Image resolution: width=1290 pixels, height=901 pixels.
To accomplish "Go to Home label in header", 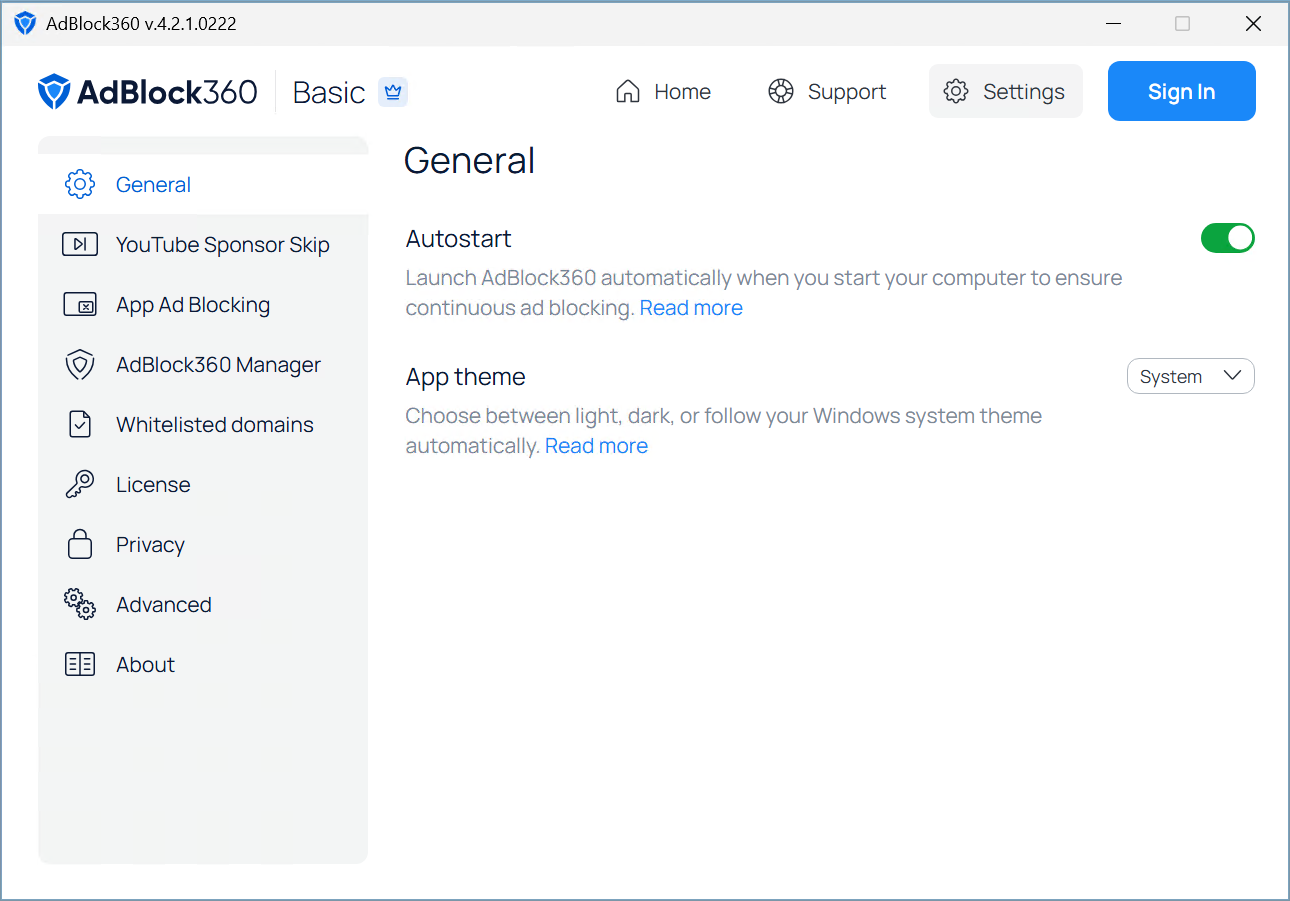I will pyautogui.click(x=683, y=92).
